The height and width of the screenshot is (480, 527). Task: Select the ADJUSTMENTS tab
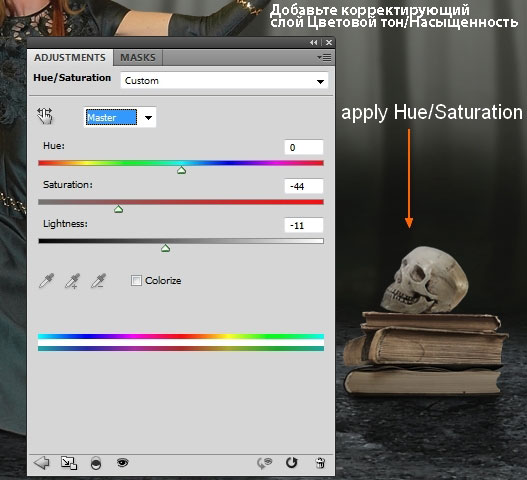pos(70,57)
